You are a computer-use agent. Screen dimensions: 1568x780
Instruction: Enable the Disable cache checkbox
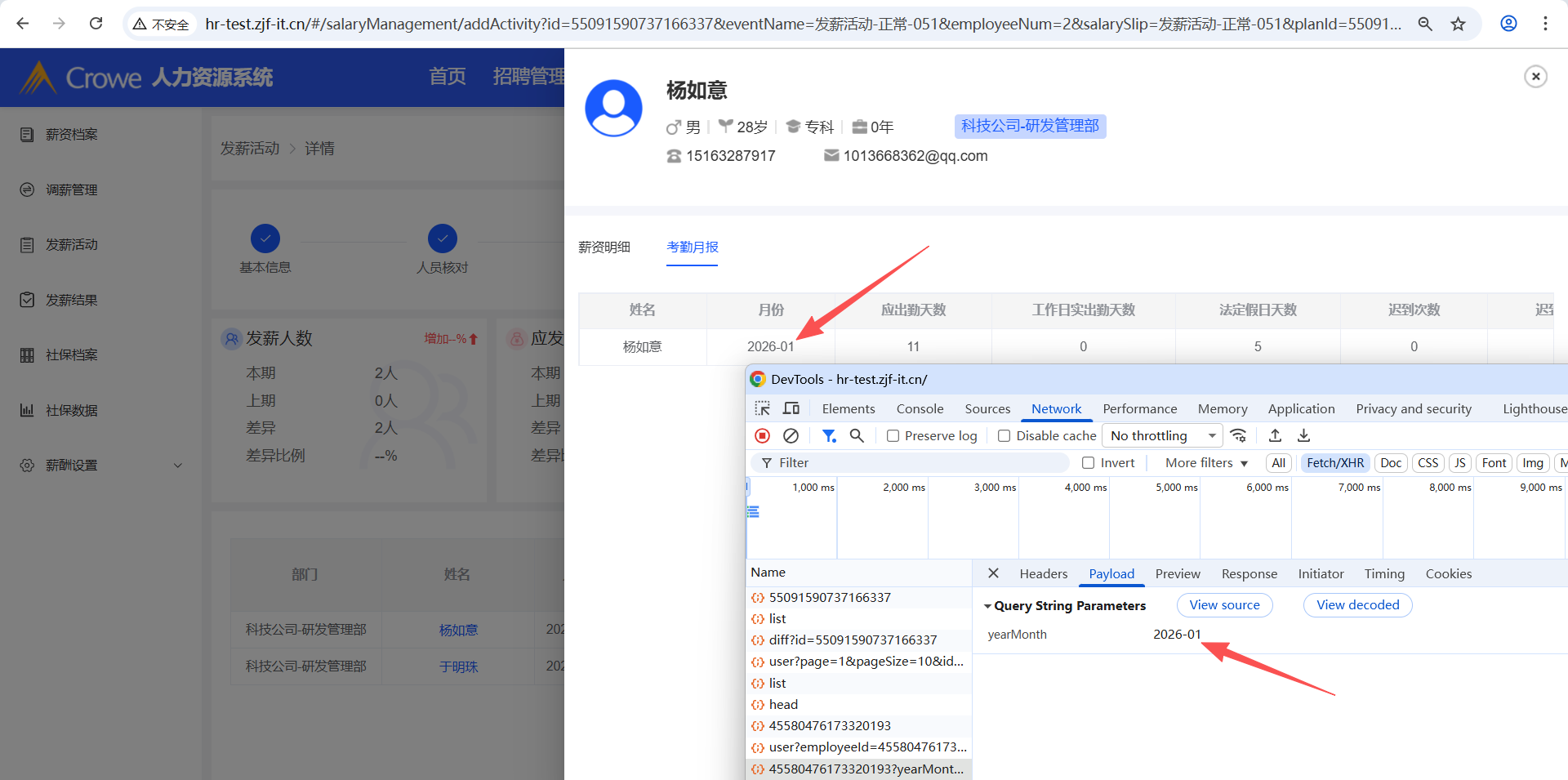tap(1004, 436)
